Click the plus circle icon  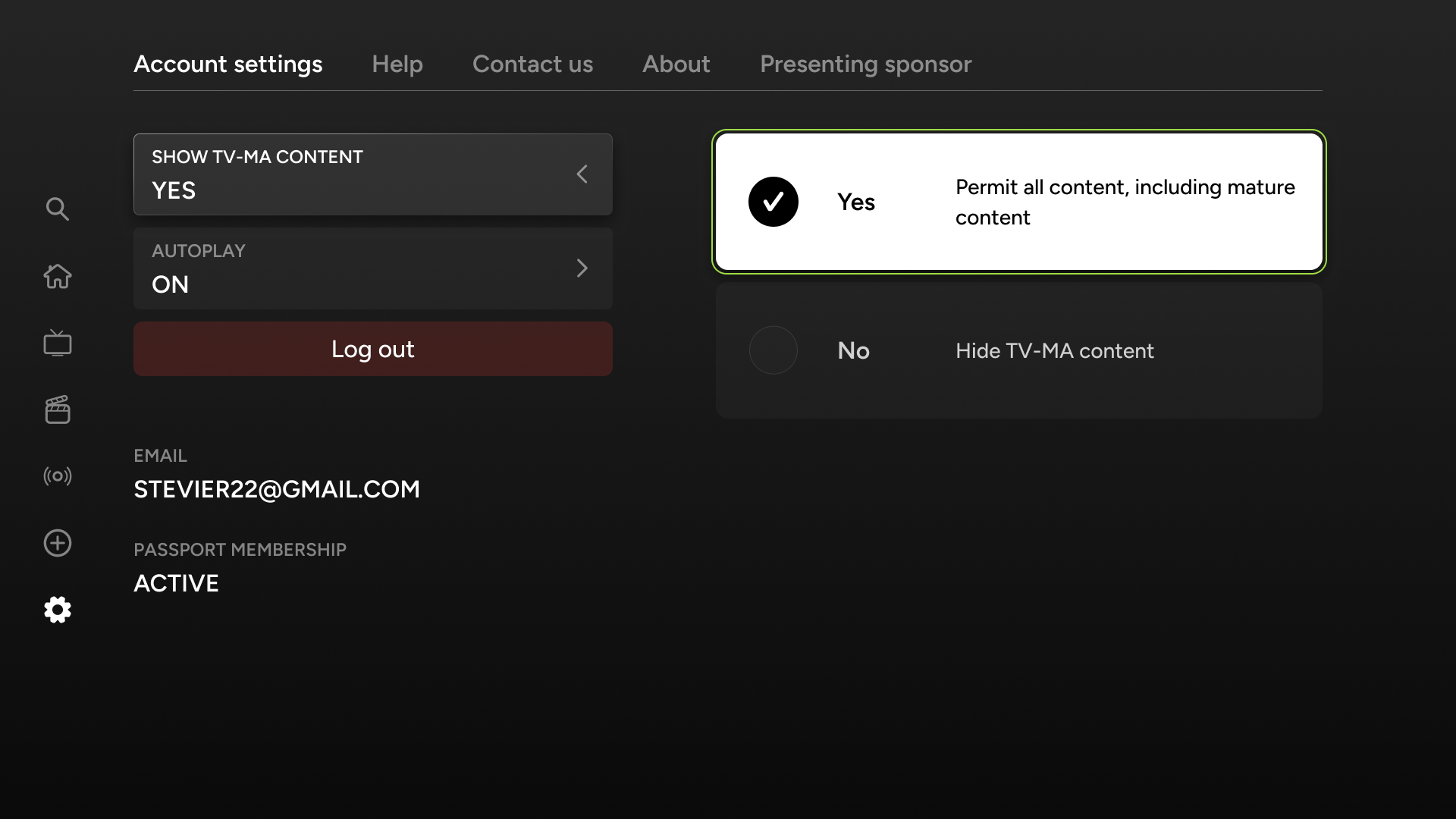(x=58, y=543)
